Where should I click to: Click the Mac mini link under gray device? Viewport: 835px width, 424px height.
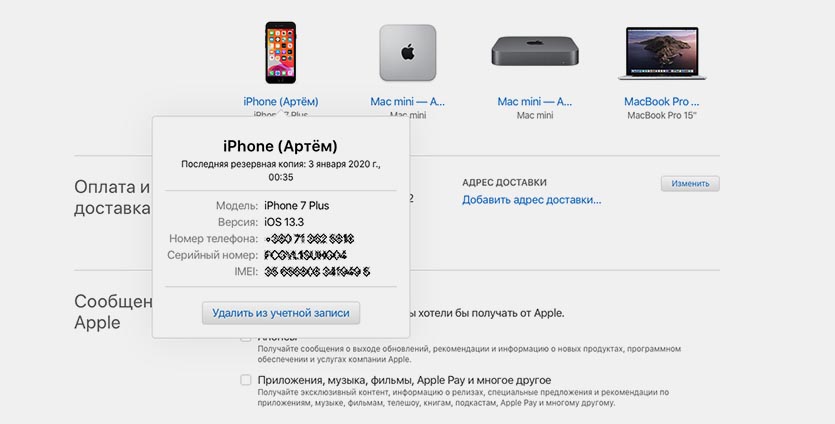(535, 101)
